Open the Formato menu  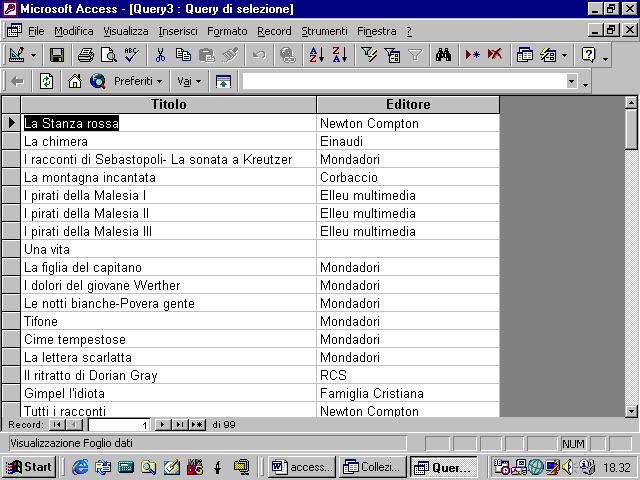(x=227, y=31)
